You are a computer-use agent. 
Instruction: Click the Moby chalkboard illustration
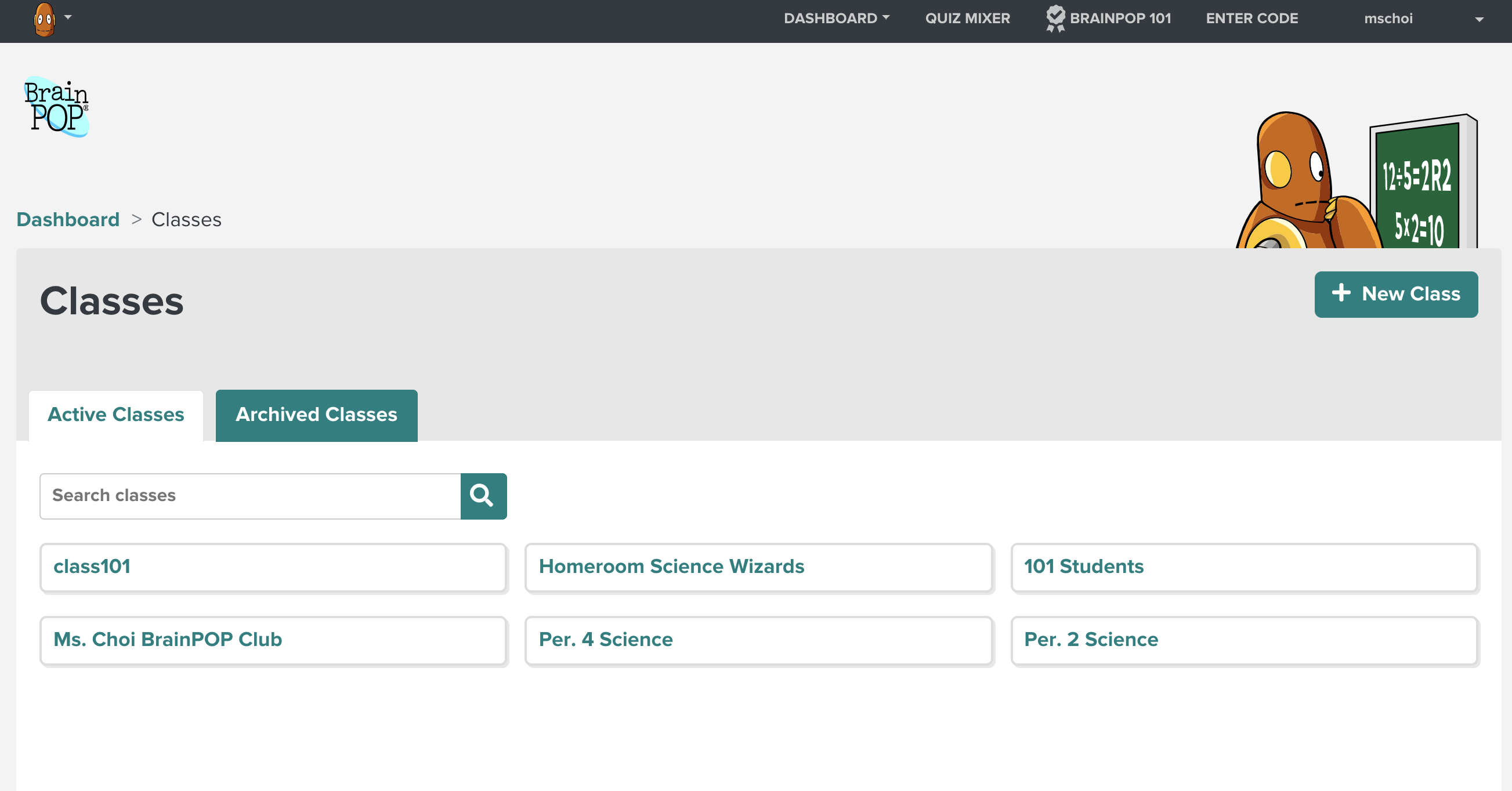tap(1356, 180)
